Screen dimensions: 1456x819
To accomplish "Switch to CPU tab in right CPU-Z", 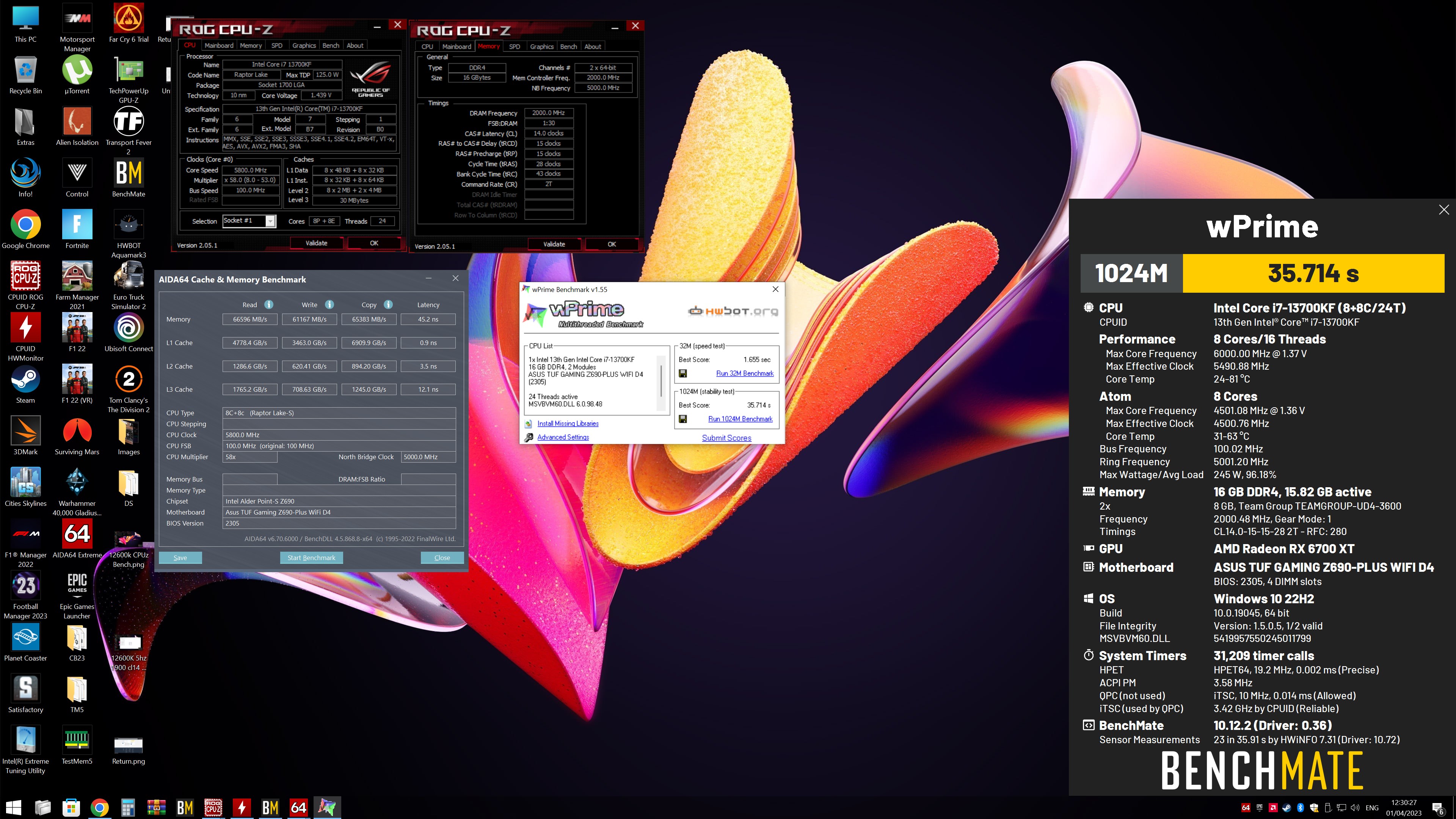I will click(x=427, y=47).
